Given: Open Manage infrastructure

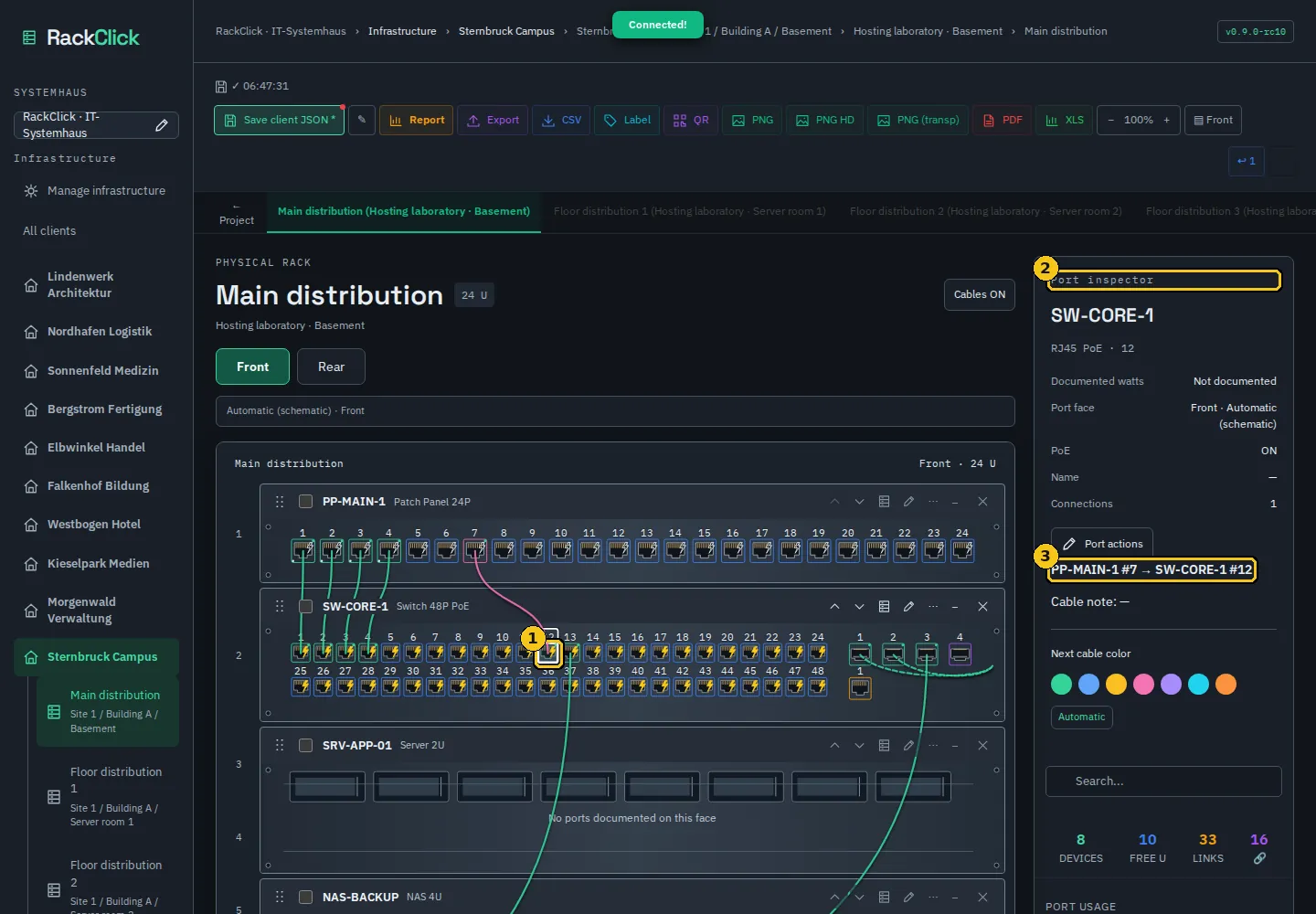Looking at the screenshot, I should (94, 191).
